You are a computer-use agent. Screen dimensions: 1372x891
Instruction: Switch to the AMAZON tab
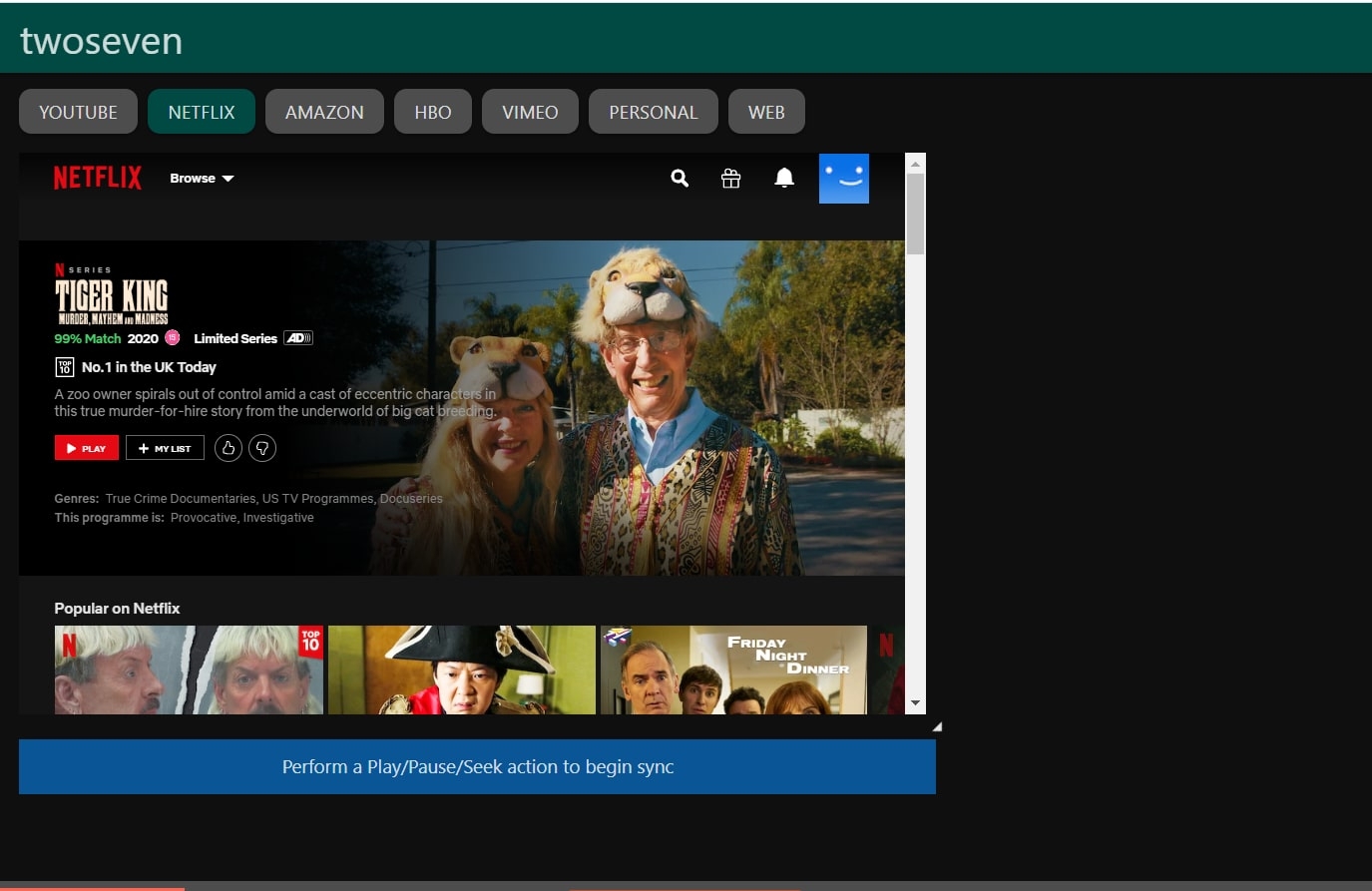tap(324, 112)
